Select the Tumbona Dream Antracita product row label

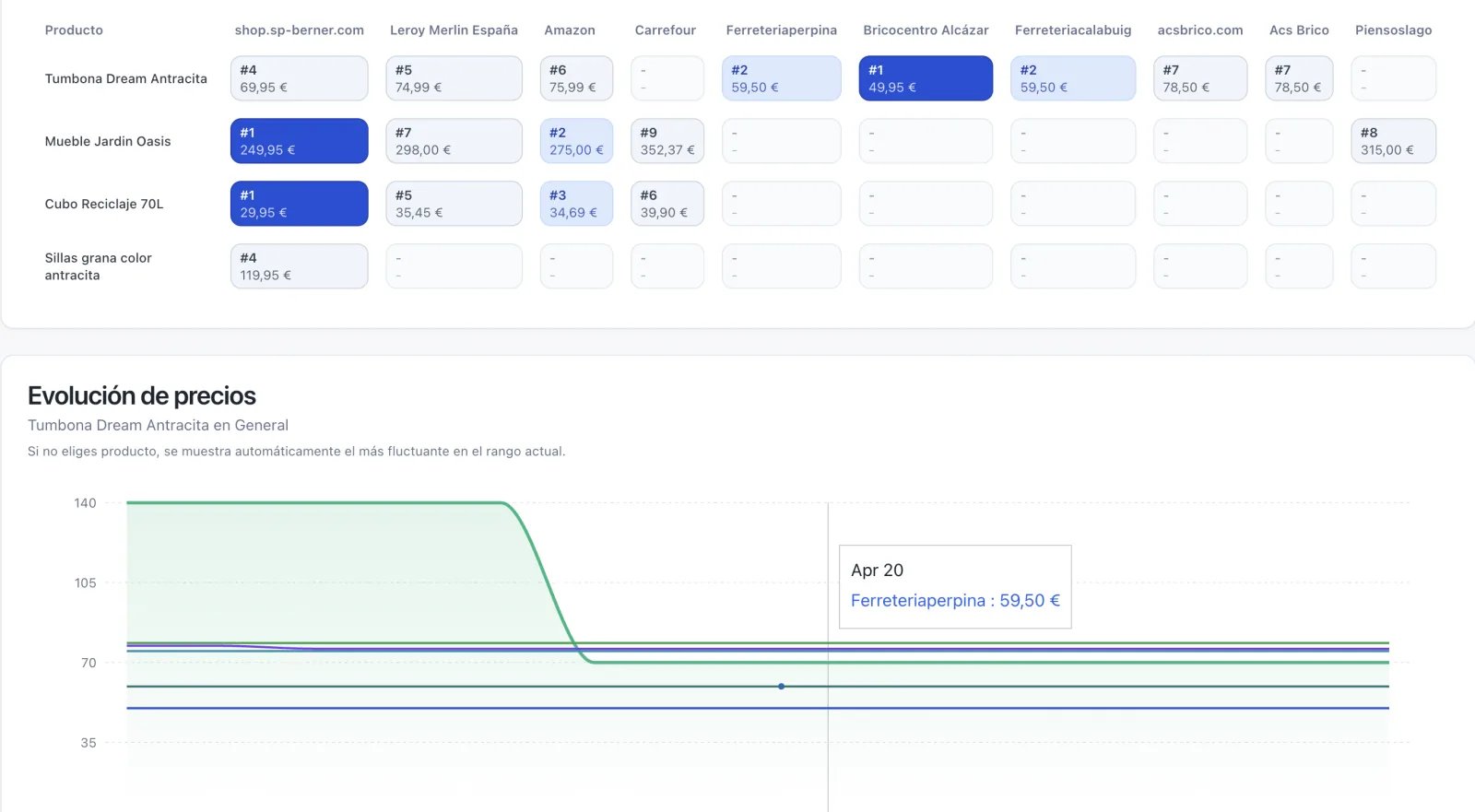point(126,78)
